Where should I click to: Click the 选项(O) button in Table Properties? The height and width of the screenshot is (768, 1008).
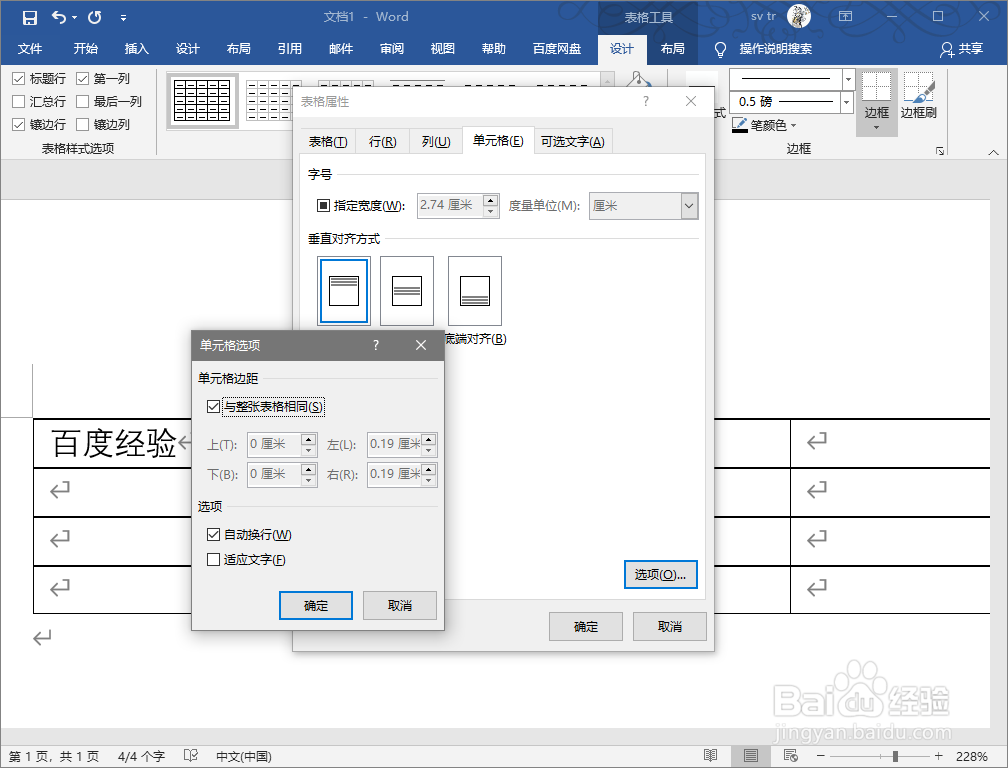point(660,574)
